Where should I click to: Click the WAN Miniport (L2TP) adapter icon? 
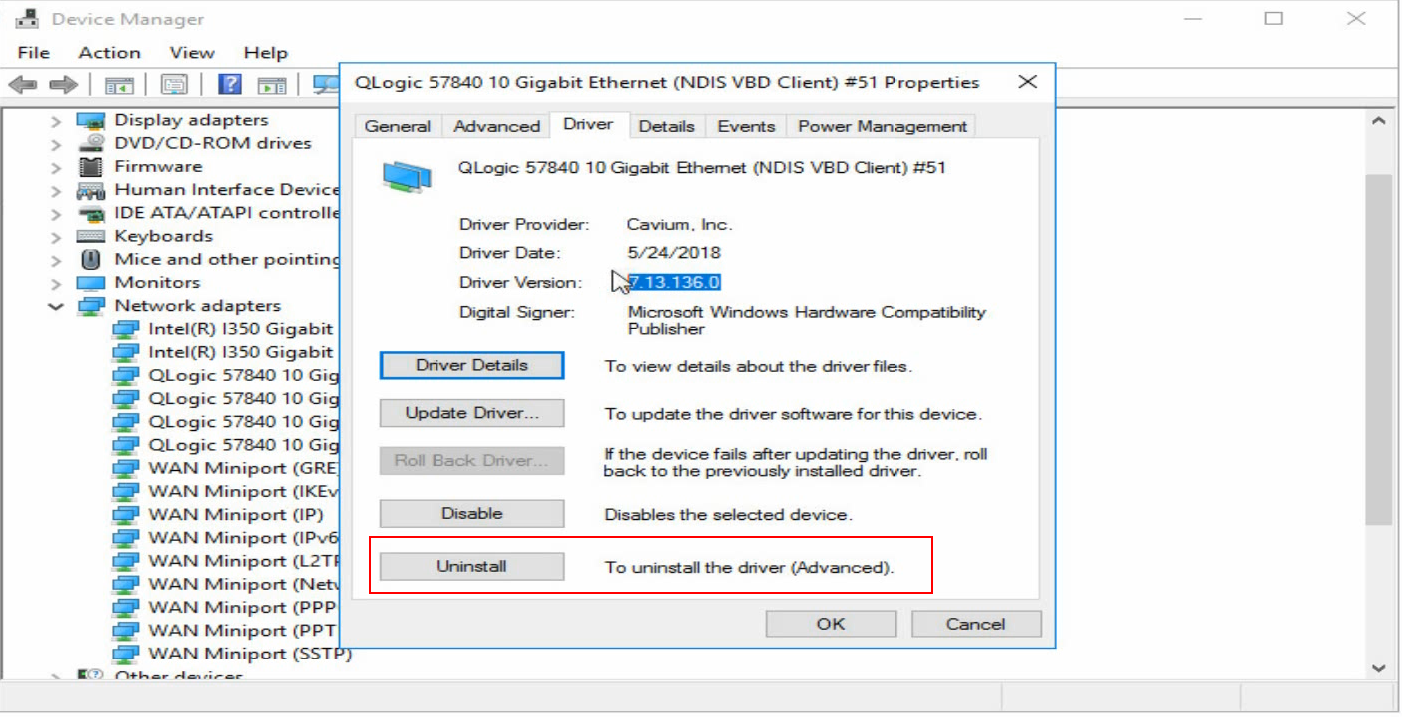click(x=125, y=561)
